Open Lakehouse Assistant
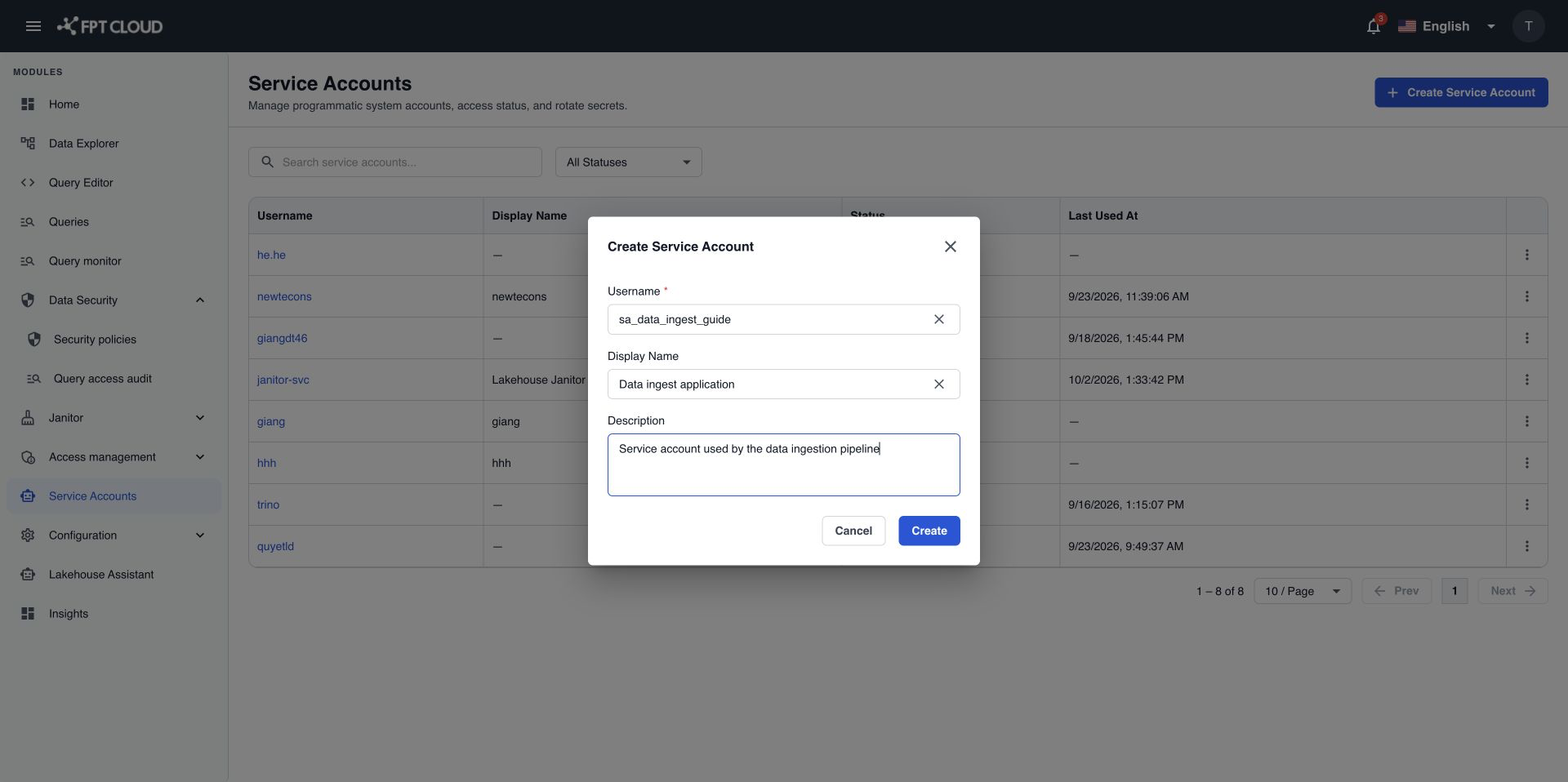The image size is (1568, 782). 114,575
